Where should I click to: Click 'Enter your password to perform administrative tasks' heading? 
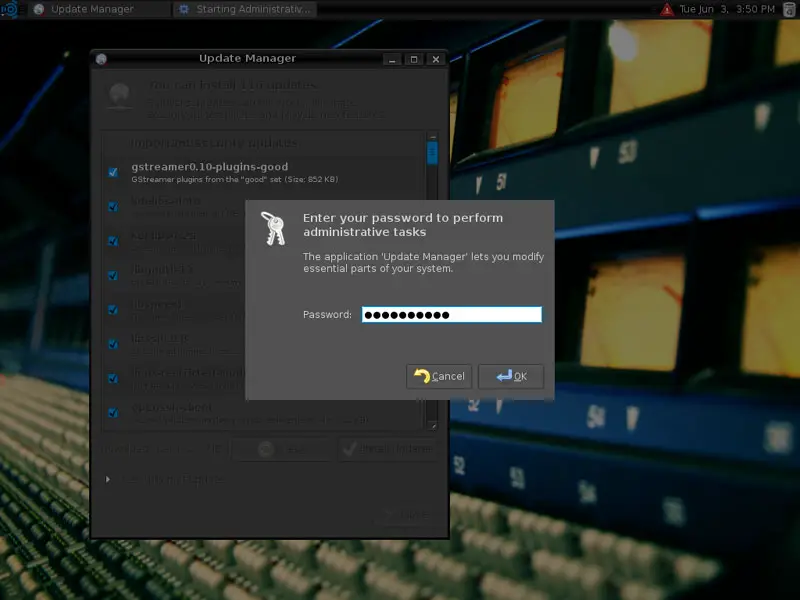point(403,225)
